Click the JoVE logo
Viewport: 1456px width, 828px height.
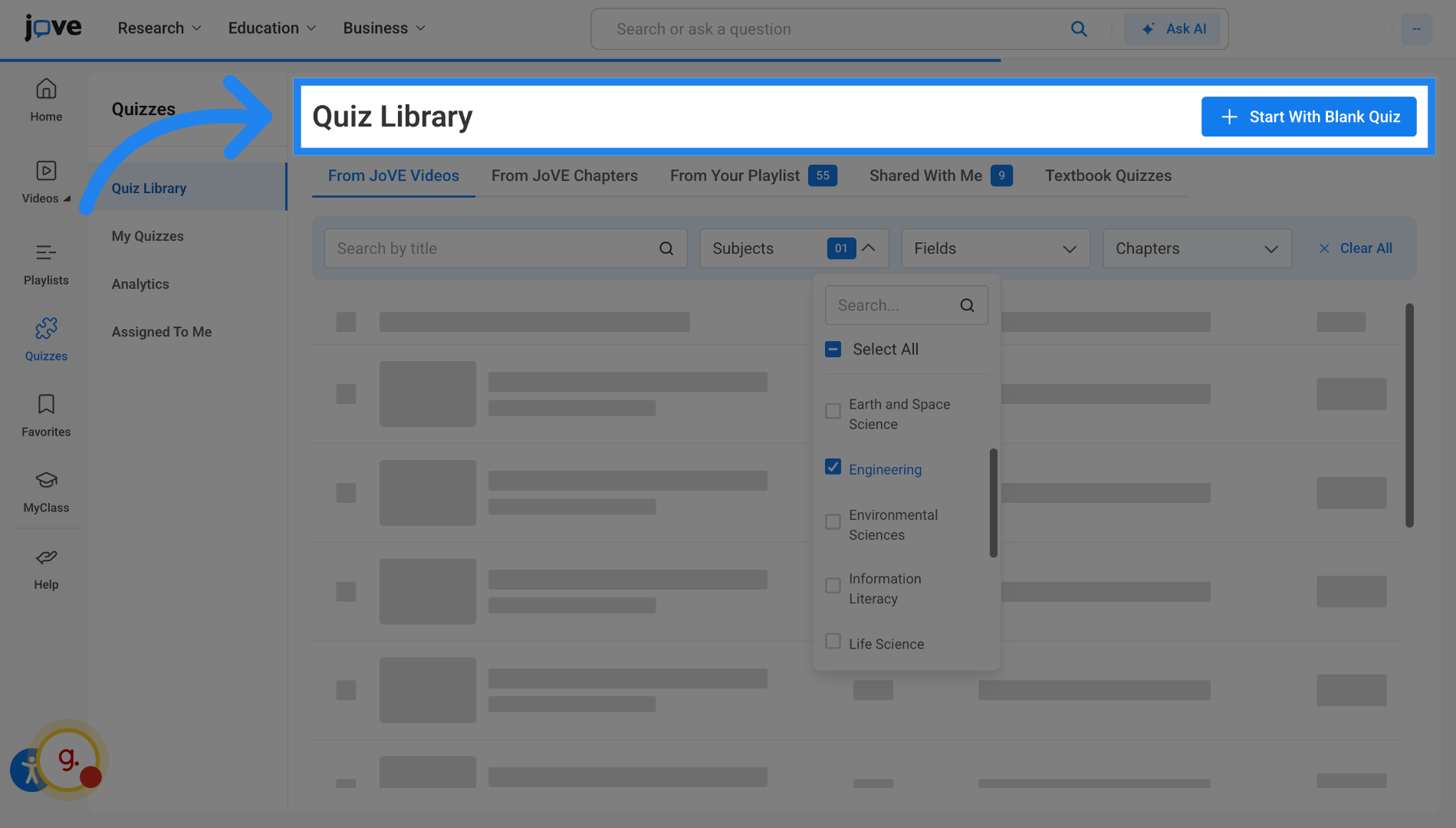click(52, 28)
